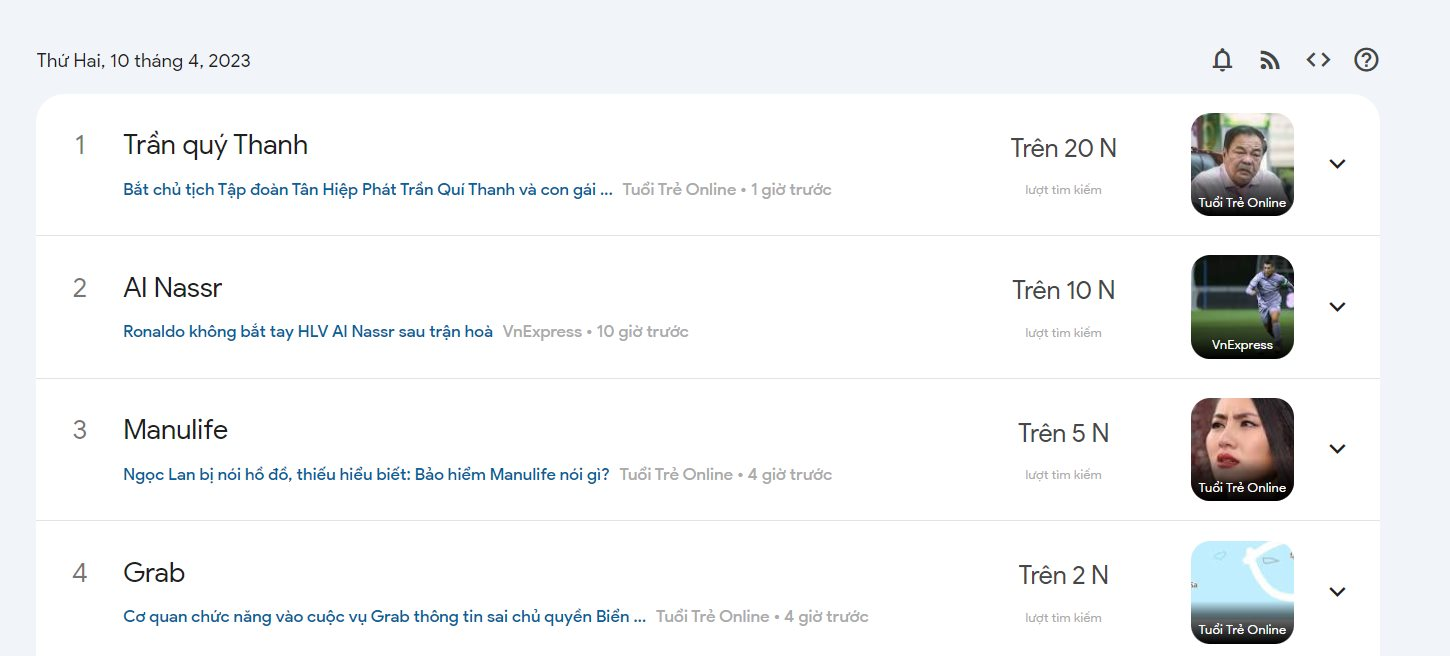This screenshot has width=1450, height=656.
Task: Click the bell notification subscribe icon
Action: pos(1222,60)
